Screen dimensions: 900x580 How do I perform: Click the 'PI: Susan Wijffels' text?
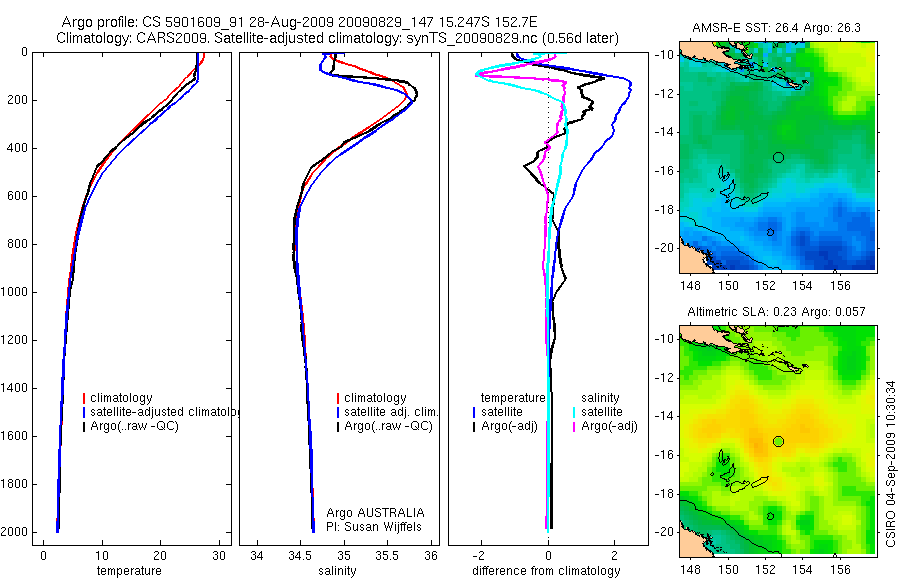click(x=374, y=527)
